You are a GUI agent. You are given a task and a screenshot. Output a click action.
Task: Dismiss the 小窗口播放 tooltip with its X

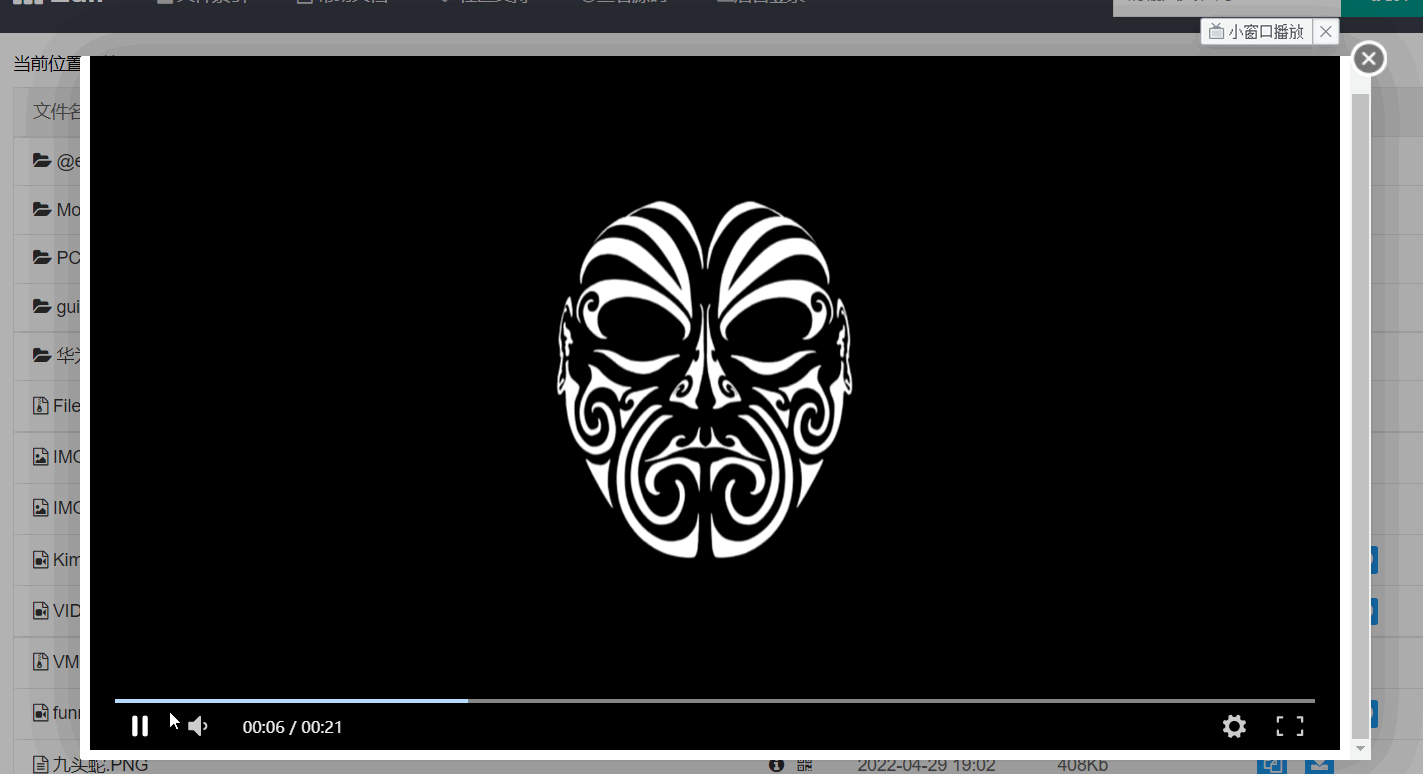click(x=1326, y=32)
